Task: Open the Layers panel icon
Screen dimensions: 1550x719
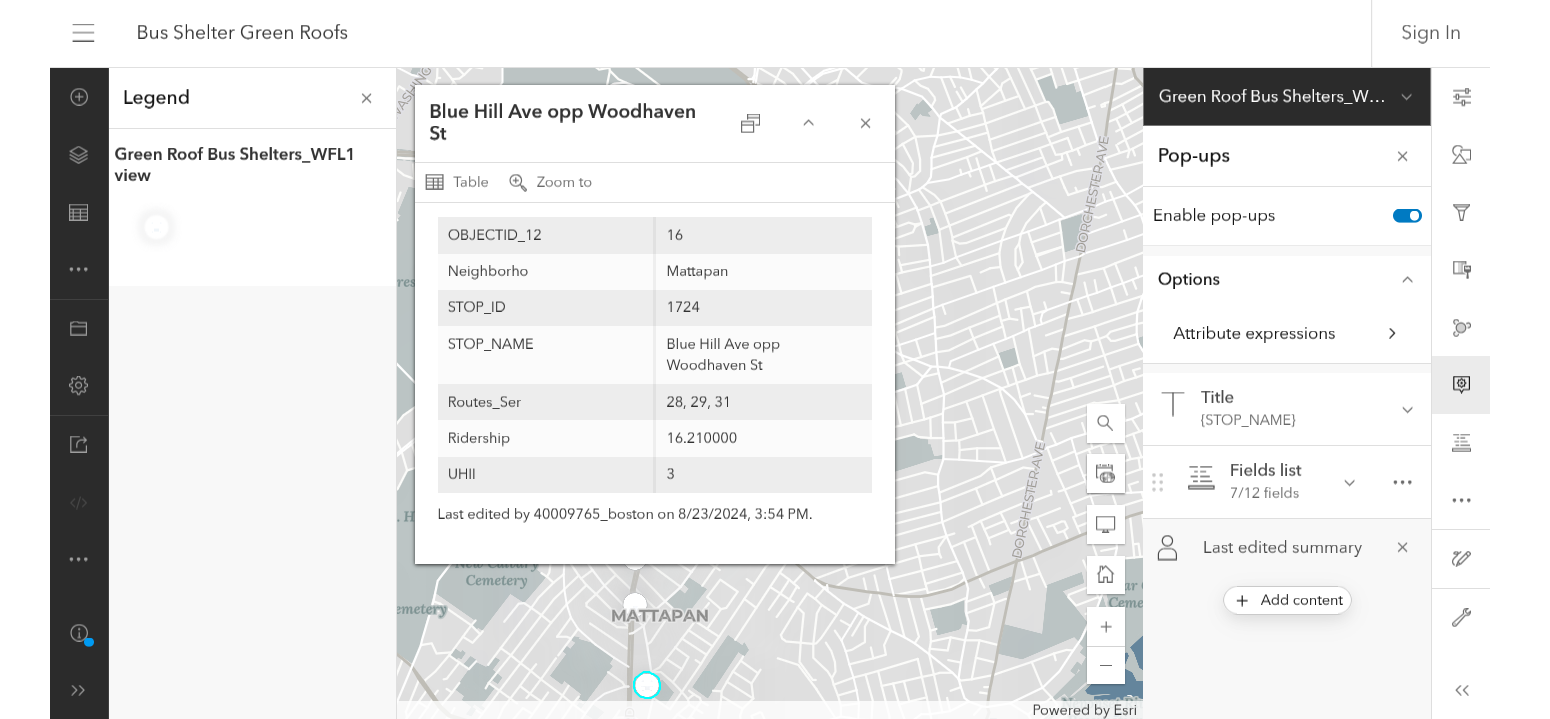Action: click(79, 155)
